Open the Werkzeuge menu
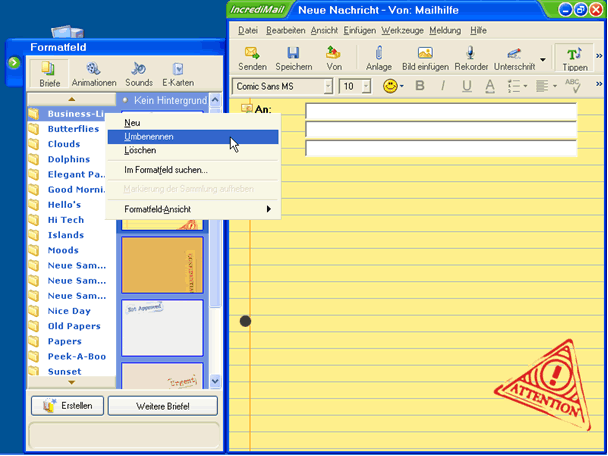This screenshot has width=608, height=456. point(402,30)
